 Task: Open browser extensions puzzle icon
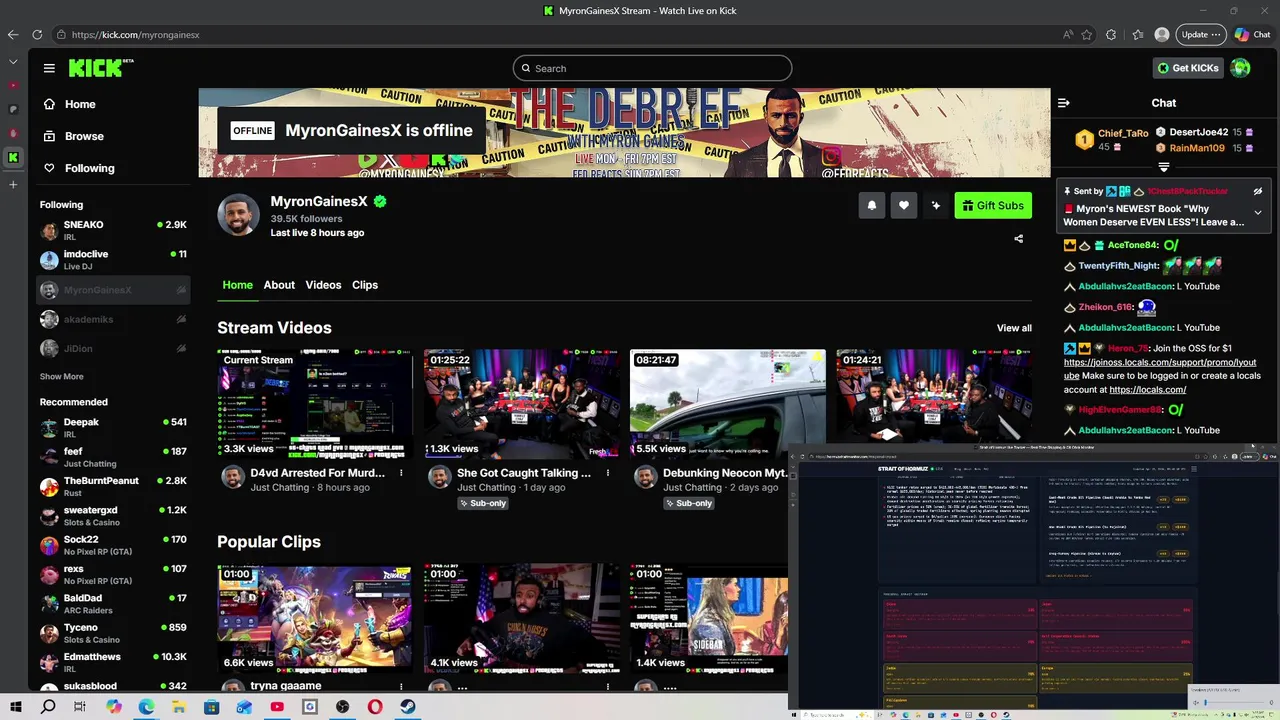click(1111, 34)
